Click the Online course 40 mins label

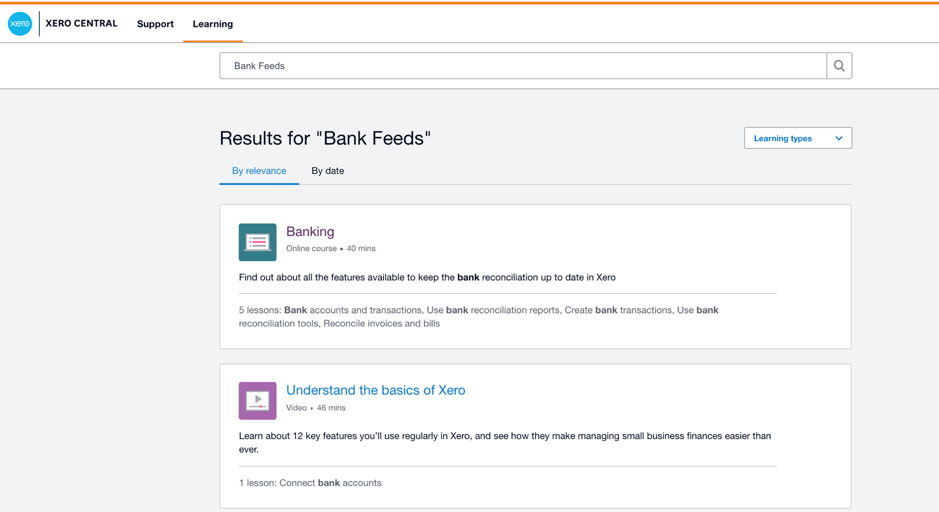coord(331,249)
